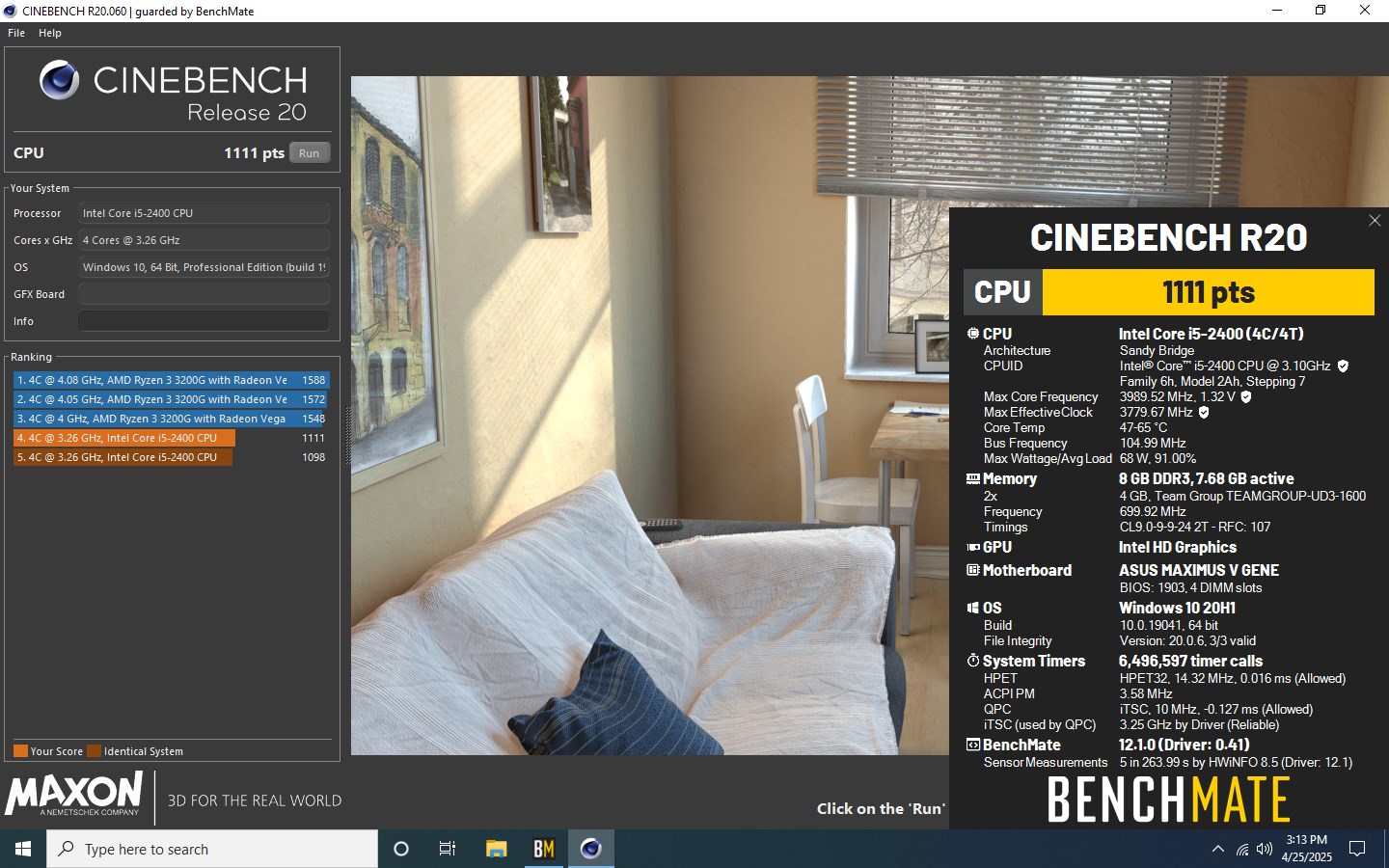
Task: Open the Help menu
Action: (x=50, y=33)
